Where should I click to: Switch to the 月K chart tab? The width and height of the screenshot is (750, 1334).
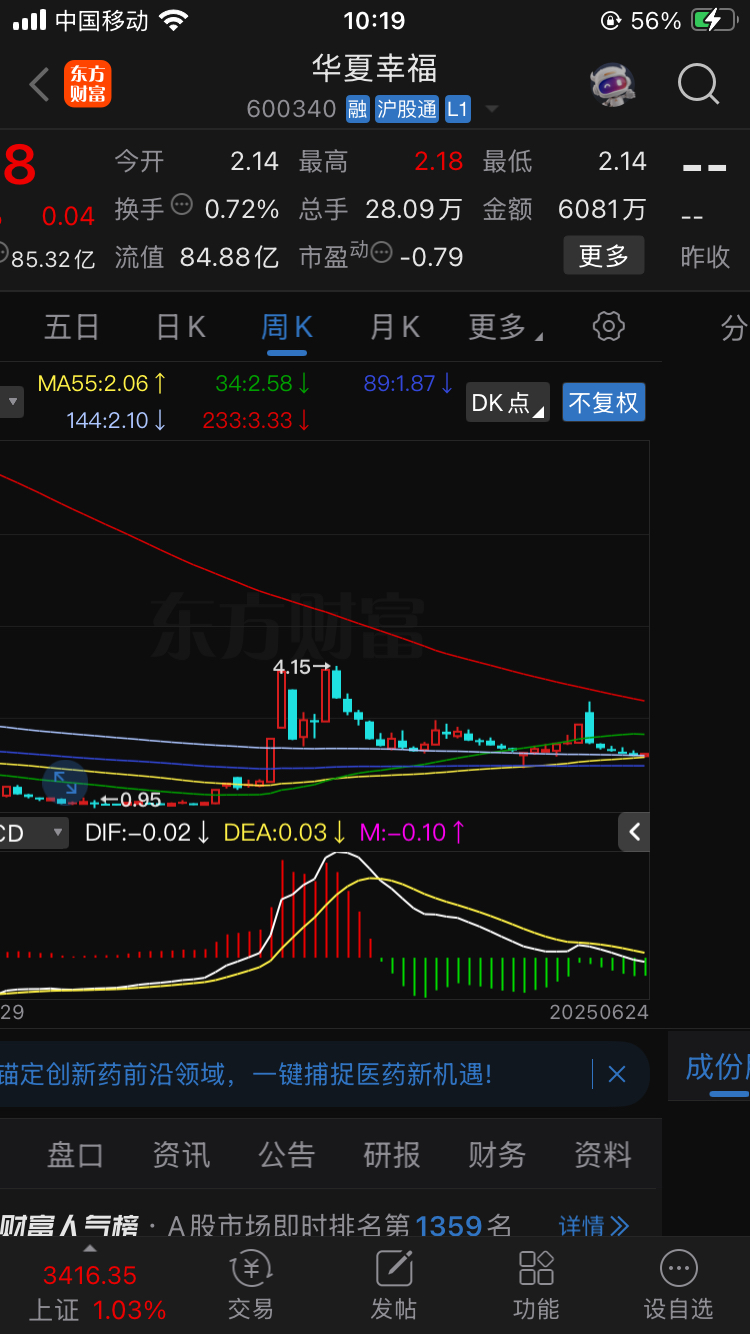tap(395, 327)
